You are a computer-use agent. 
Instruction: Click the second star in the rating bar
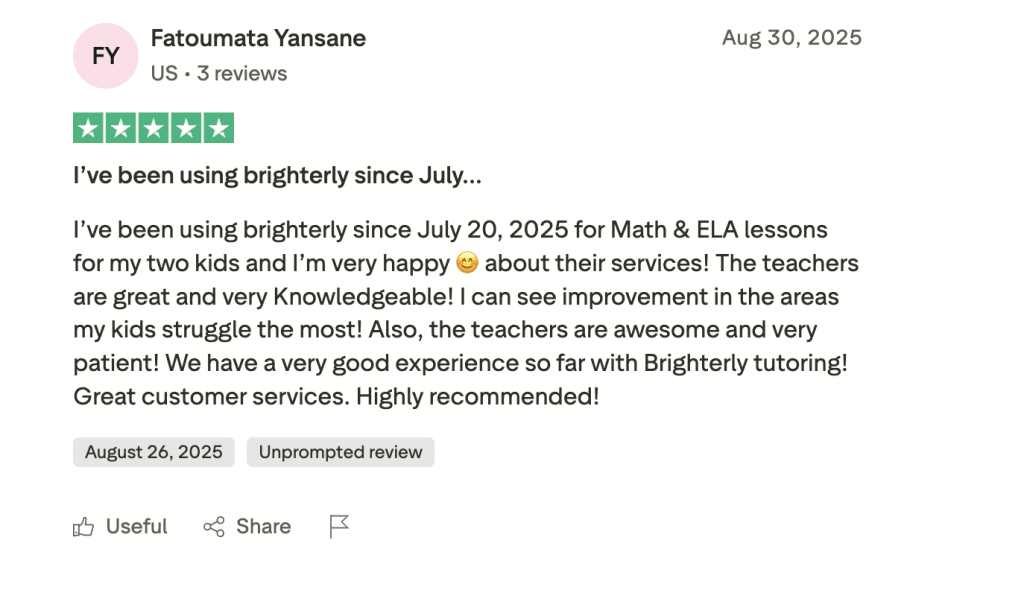click(x=121, y=127)
